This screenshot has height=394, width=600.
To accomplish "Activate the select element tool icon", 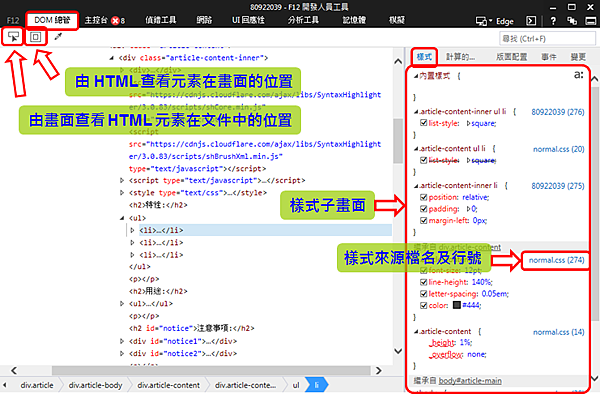I will 13,37.
